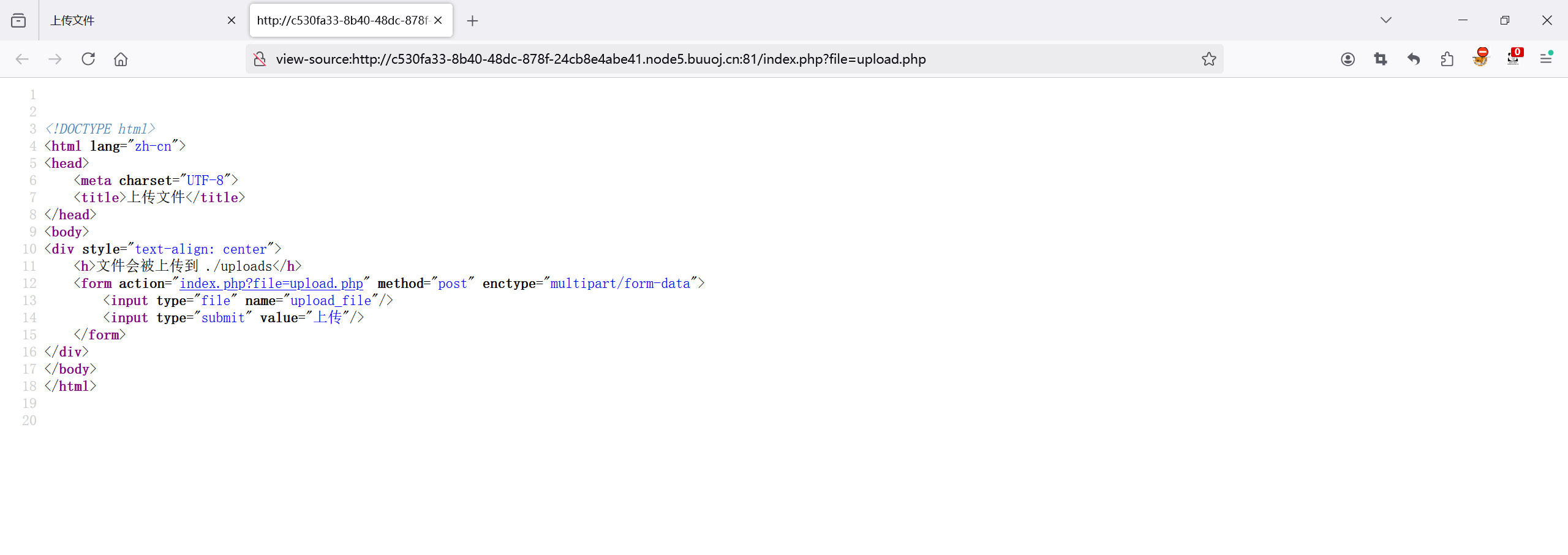
Task: Open the browser home page
Action: tap(121, 59)
